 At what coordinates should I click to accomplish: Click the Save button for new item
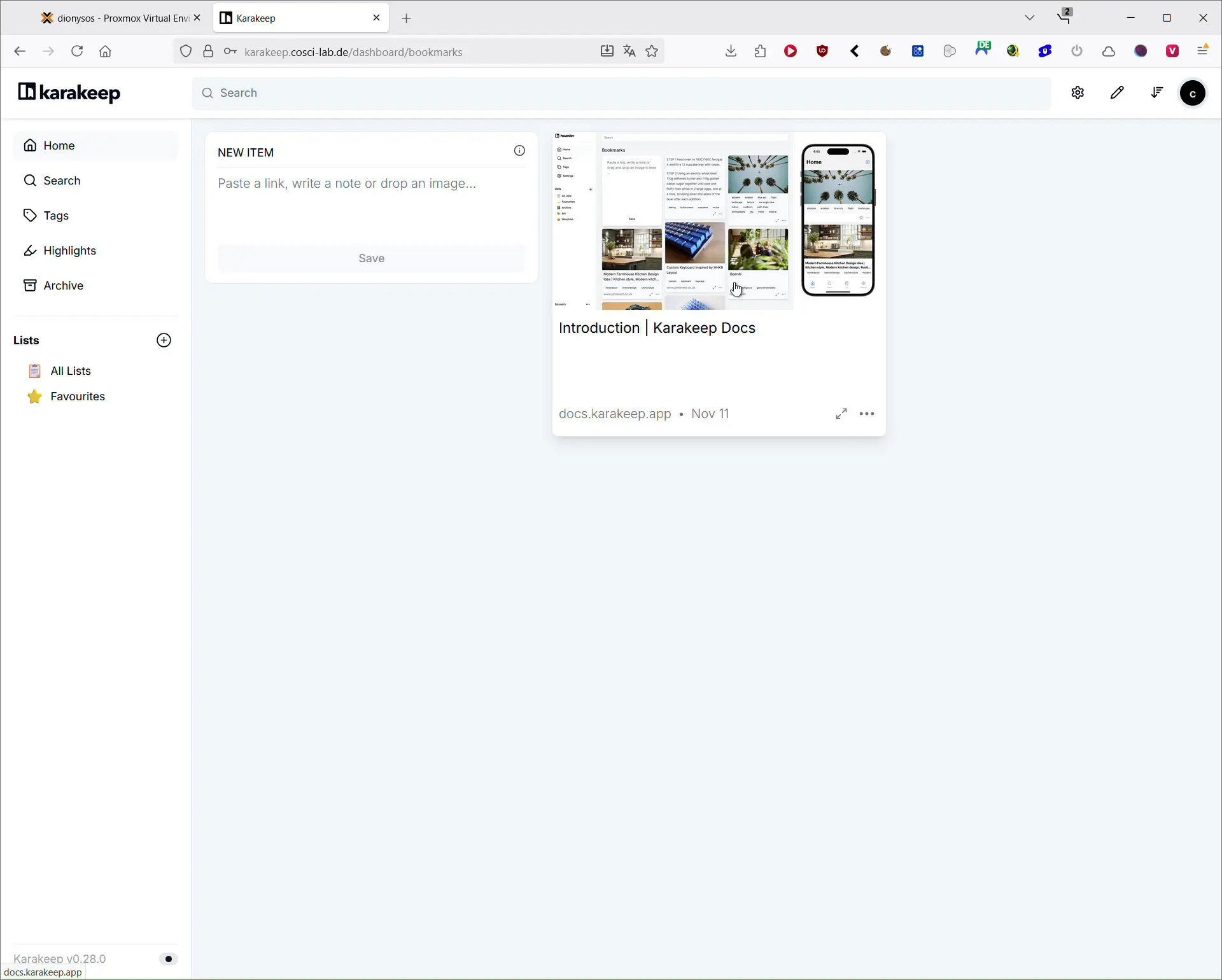click(372, 258)
